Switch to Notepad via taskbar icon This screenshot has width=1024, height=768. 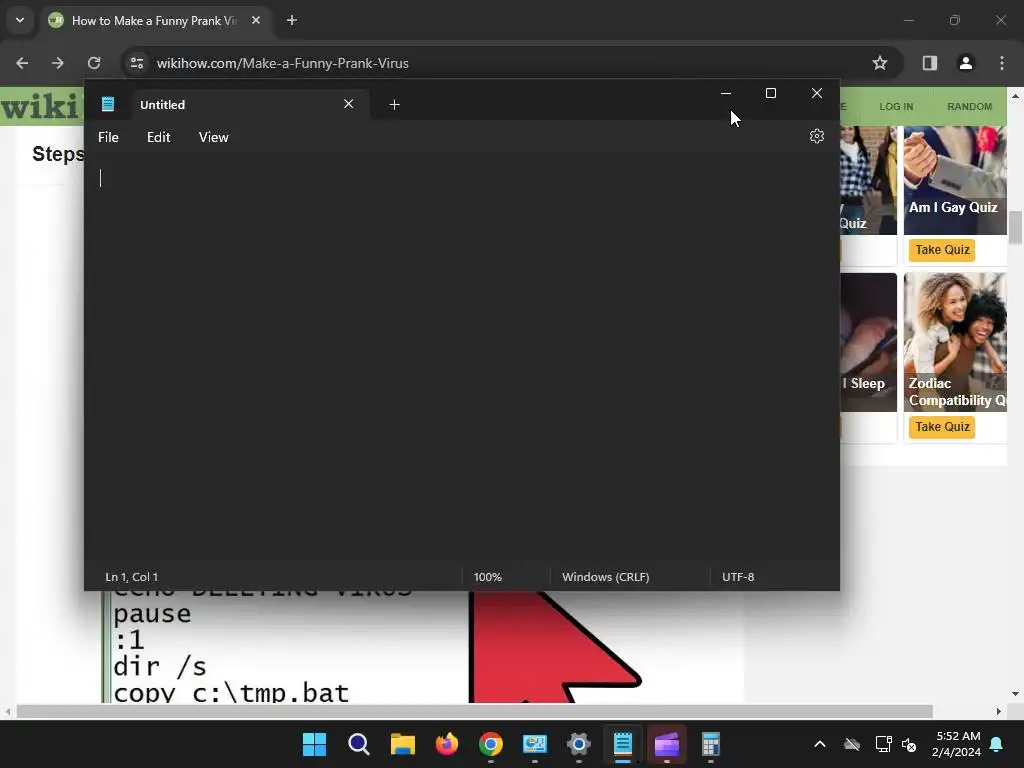(x=622, y=744)
